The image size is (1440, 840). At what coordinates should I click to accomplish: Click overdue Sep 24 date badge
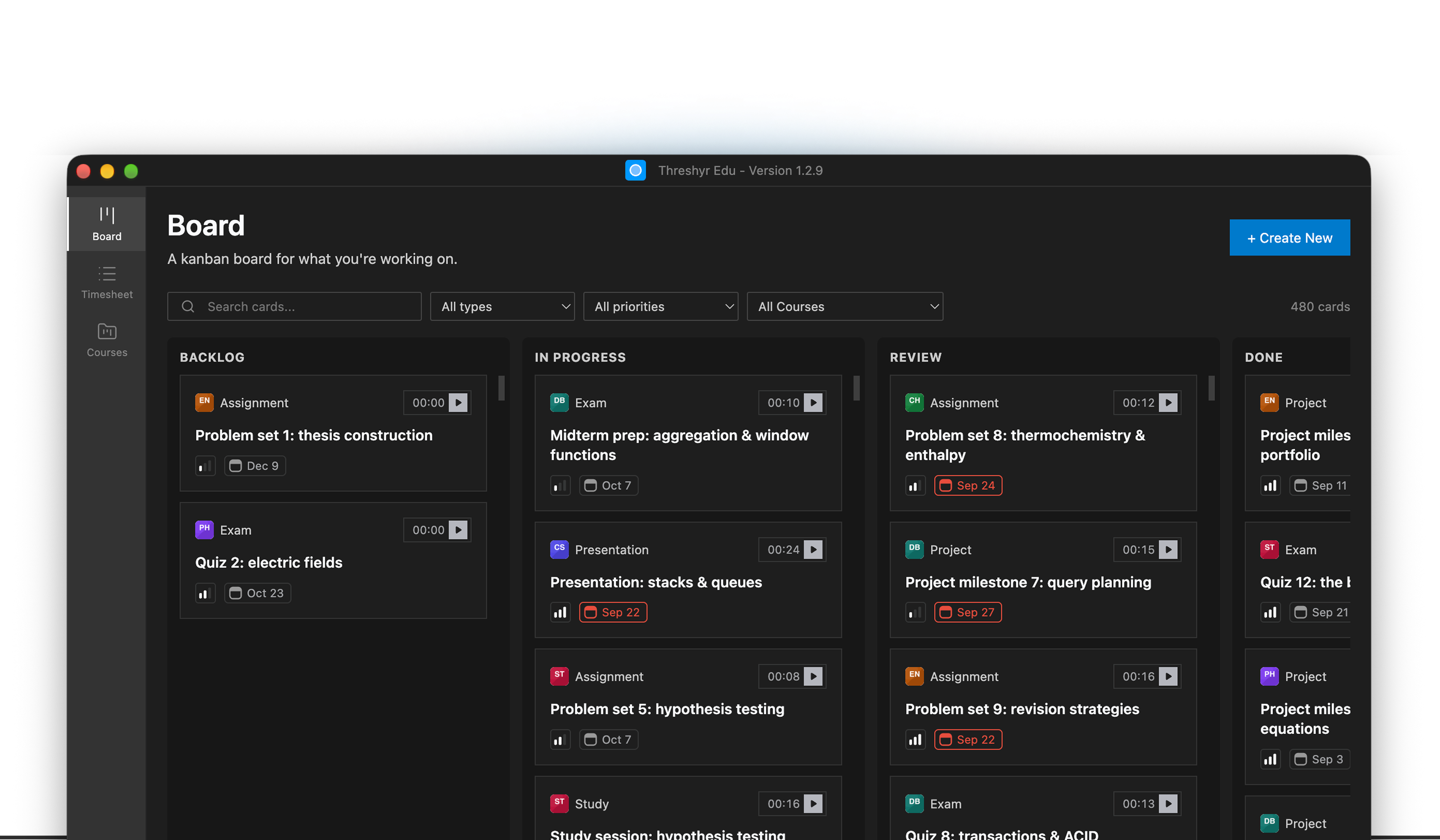968,486
